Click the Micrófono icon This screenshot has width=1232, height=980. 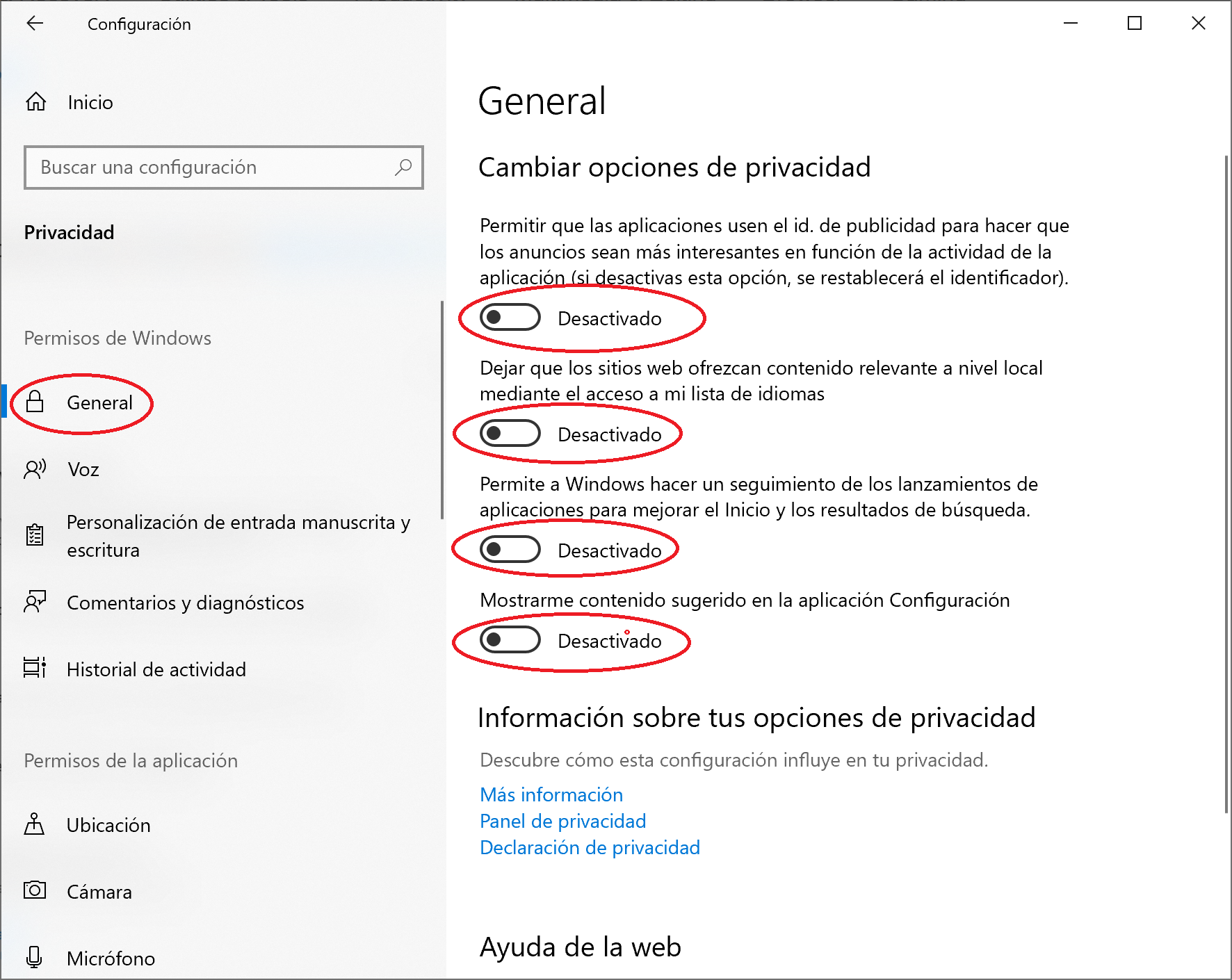[36, 958]
